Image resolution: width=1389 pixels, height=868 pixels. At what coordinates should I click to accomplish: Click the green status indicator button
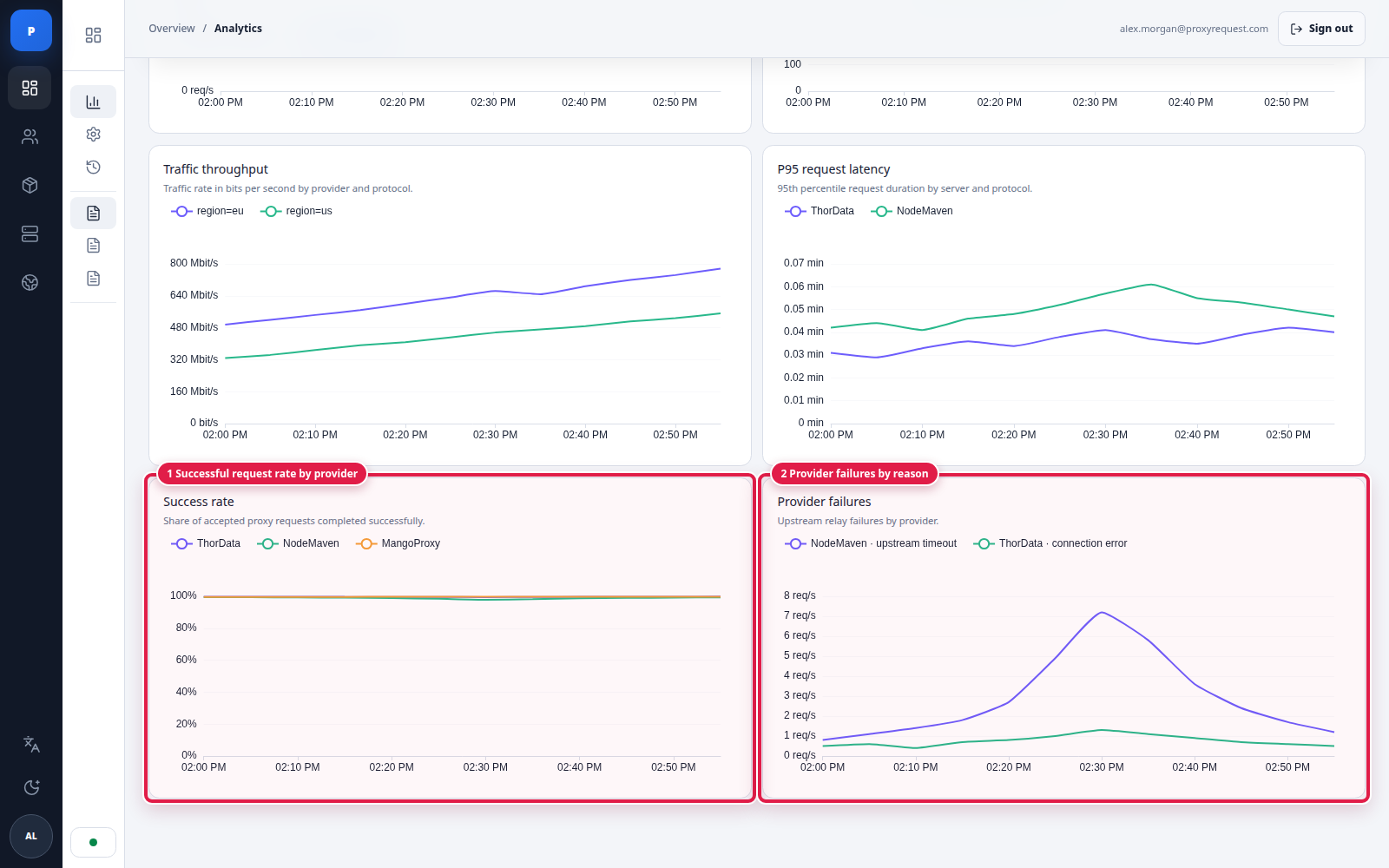(93, 842)
